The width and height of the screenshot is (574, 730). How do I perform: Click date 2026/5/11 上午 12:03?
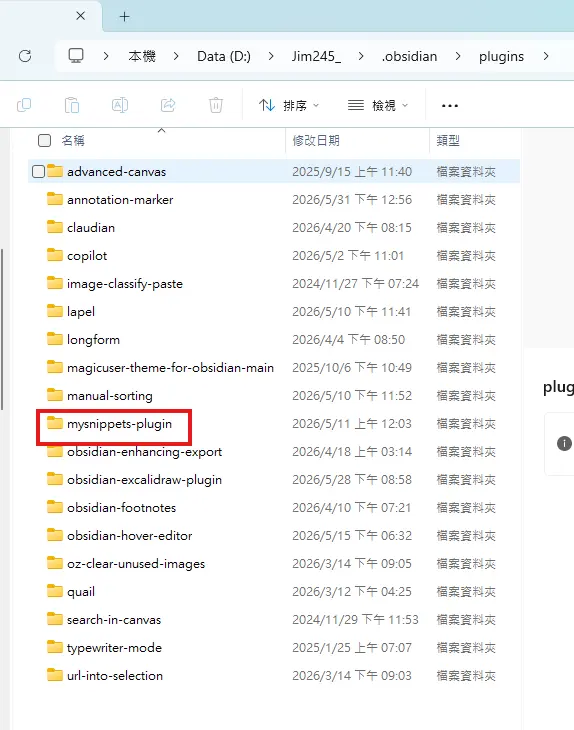tap(352, 424)
